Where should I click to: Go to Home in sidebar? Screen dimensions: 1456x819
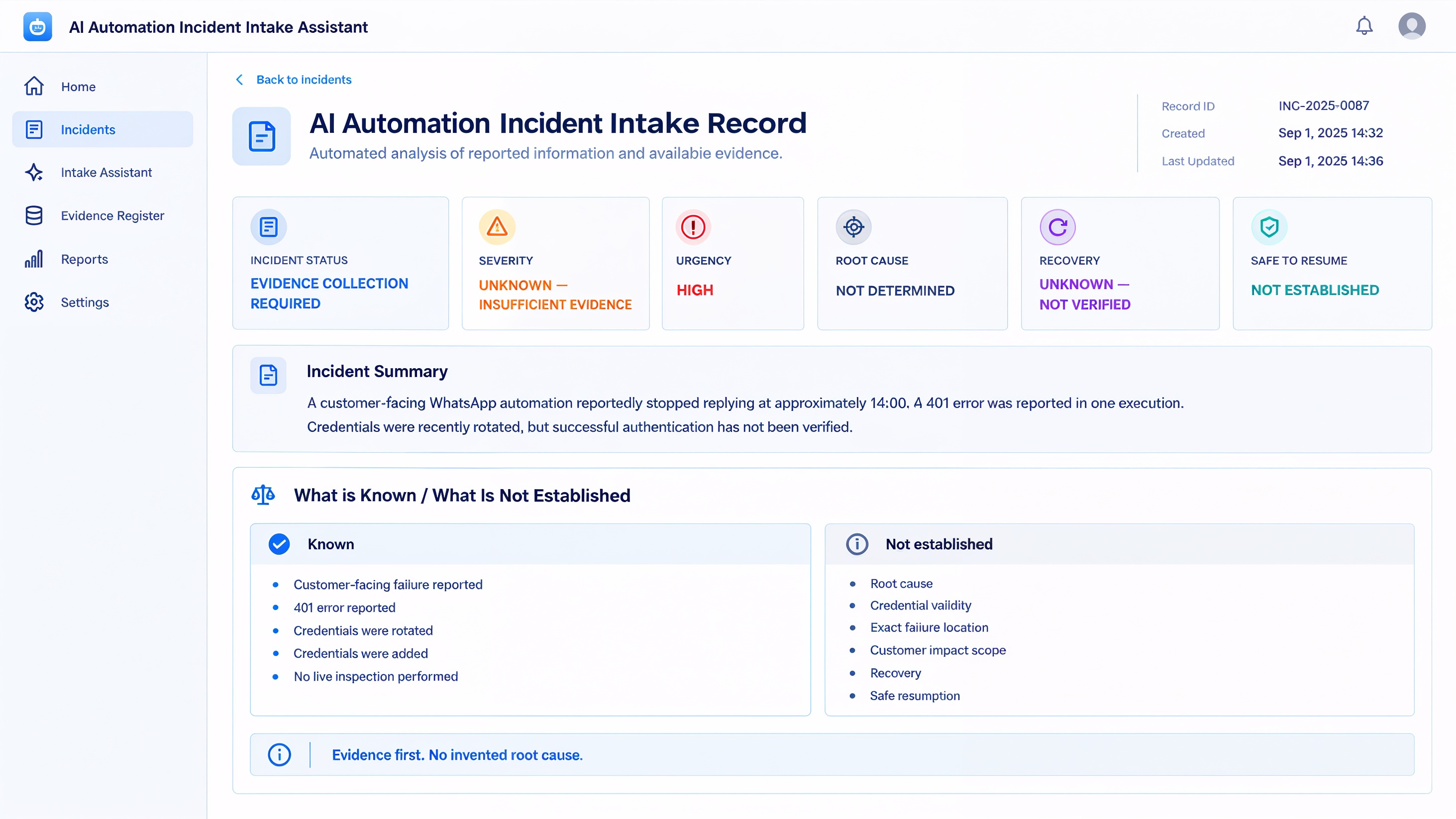(103, 87)
